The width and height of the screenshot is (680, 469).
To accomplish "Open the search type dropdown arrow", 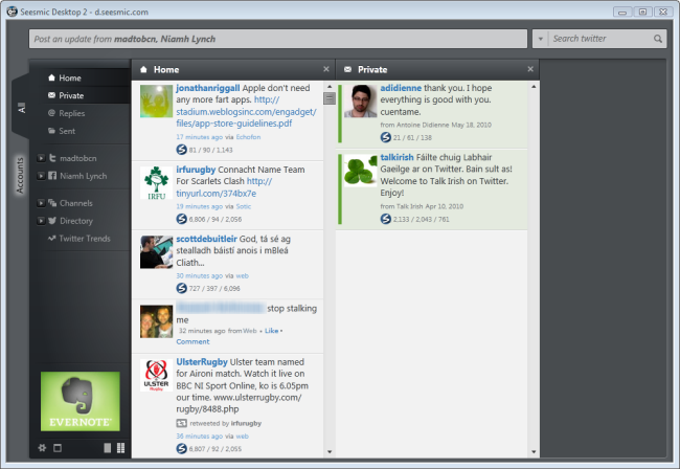I will coord(540,39).
